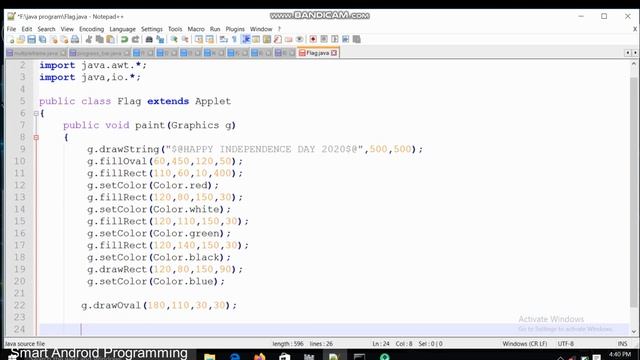Click the Print toolbar icon
Image resolution: width=640 pixels, height=360 pixels.
[75, 40]
